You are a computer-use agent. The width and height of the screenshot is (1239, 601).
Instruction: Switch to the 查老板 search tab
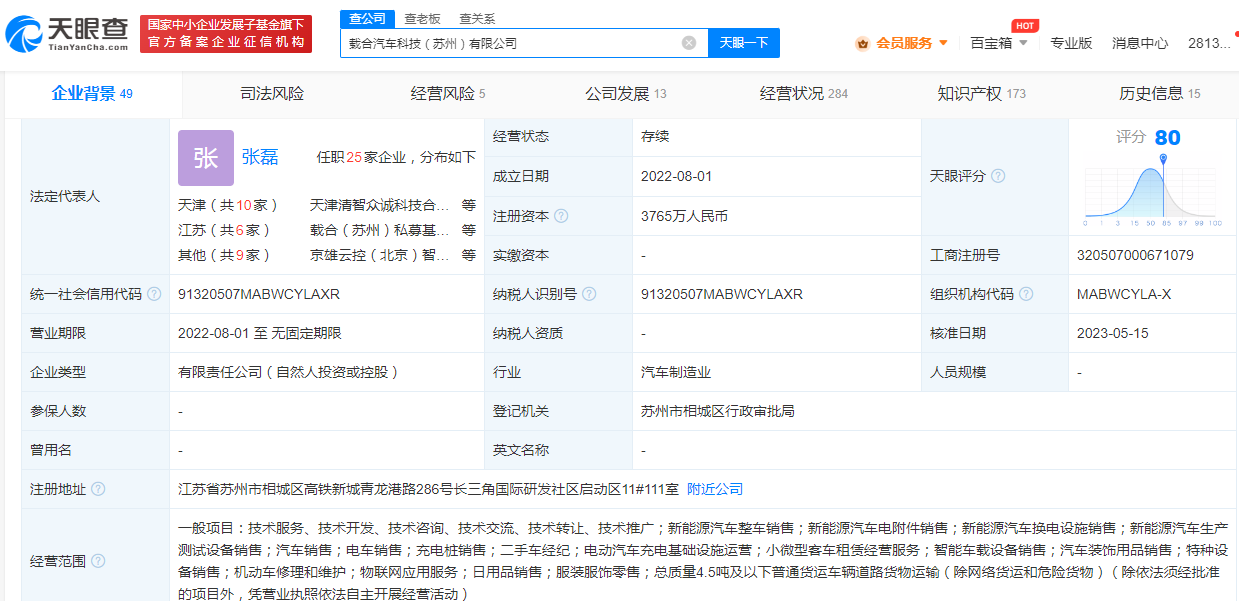[421, 19]
